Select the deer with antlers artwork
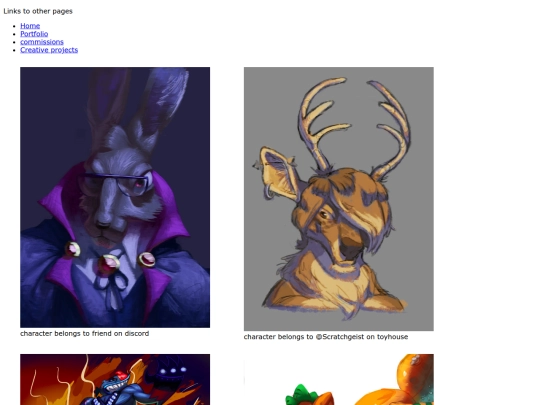Image resolution: width=540 pixels, height=405 pixels. tap(339, 199)
